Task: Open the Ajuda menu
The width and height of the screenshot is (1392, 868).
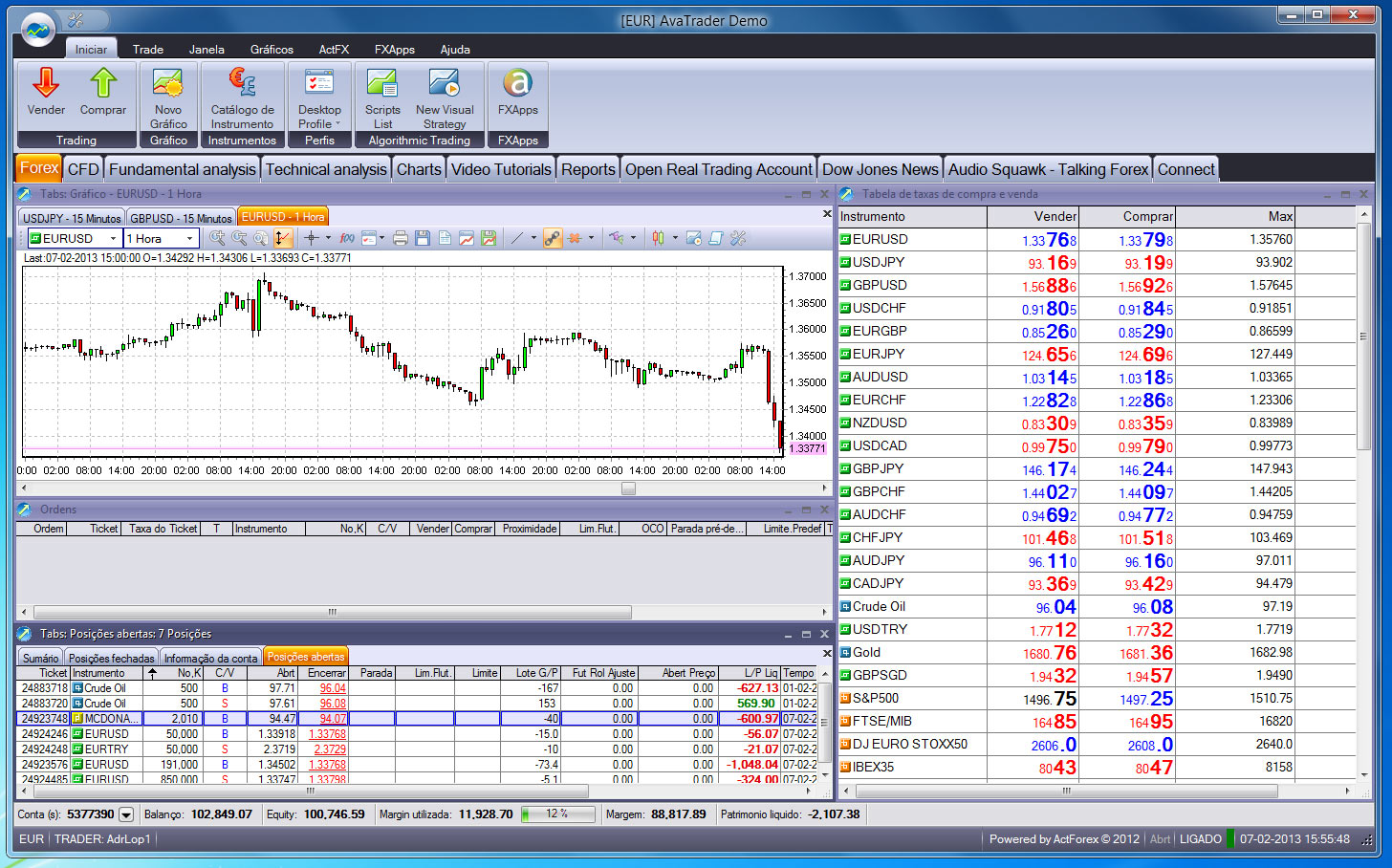Action: coord(455,50)
